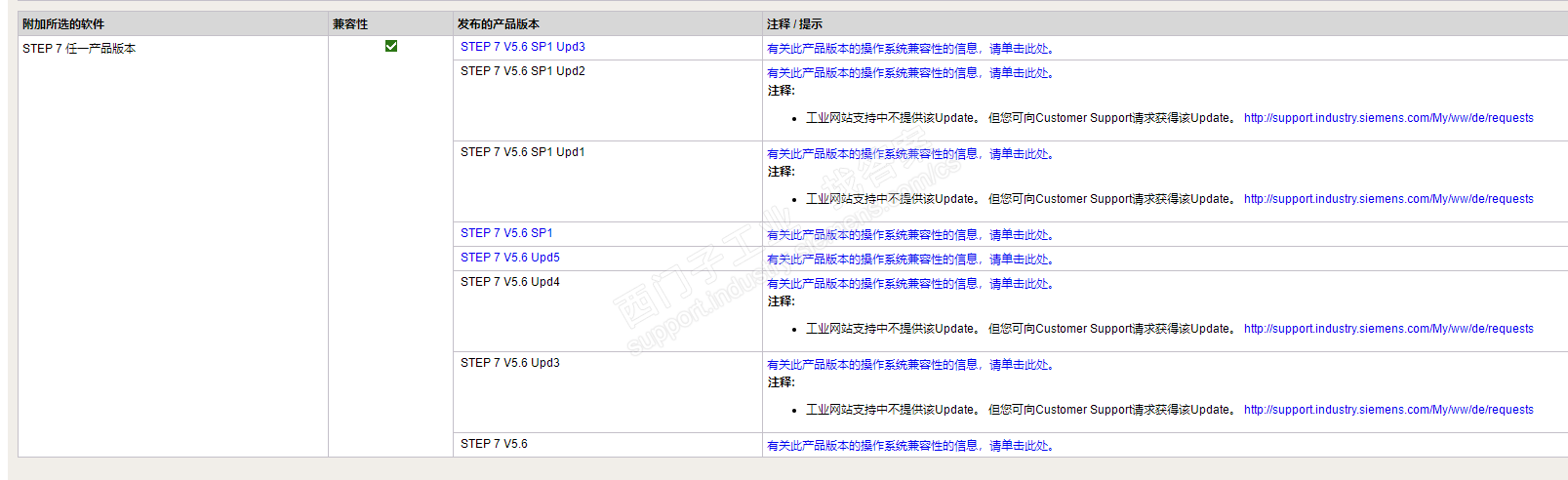Open the support requests URL for V5.6 Upd3
Viewport: 1568px width, 480px height.
point(1388,410)
